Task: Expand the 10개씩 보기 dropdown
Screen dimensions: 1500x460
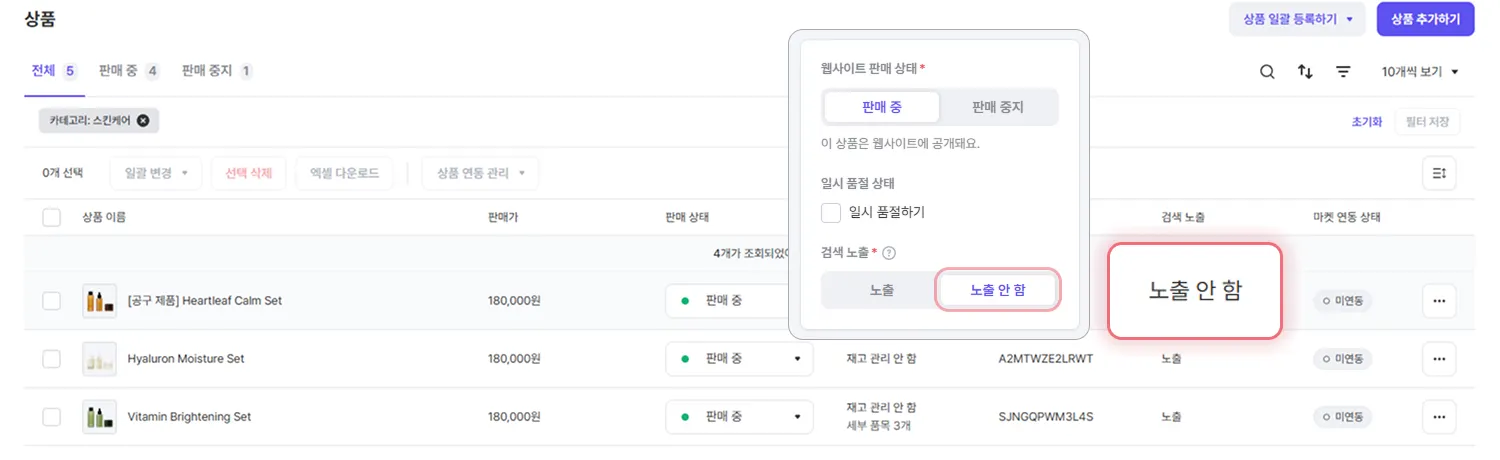Action: (1420, 72)
